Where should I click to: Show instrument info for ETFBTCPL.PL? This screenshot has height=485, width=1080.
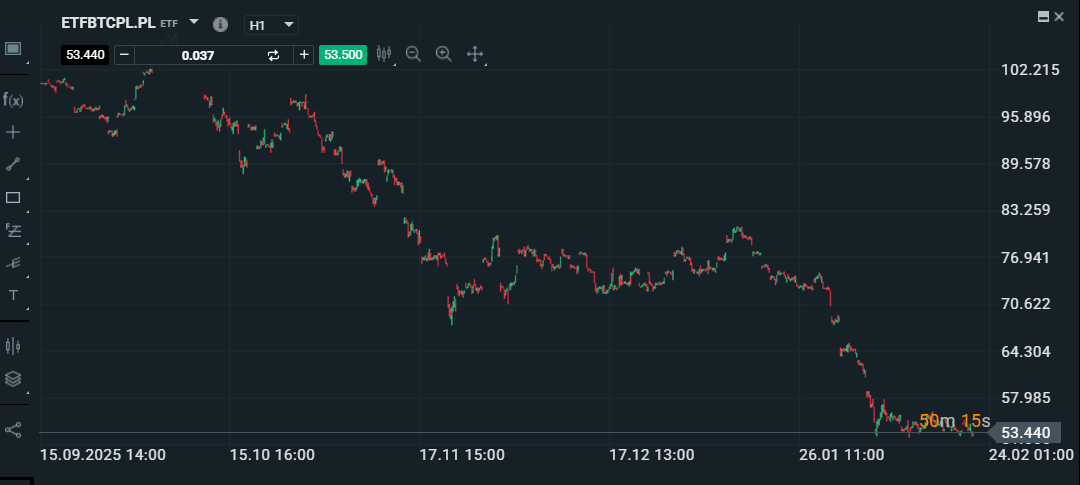pyautogui.click(x=220, y=25)
